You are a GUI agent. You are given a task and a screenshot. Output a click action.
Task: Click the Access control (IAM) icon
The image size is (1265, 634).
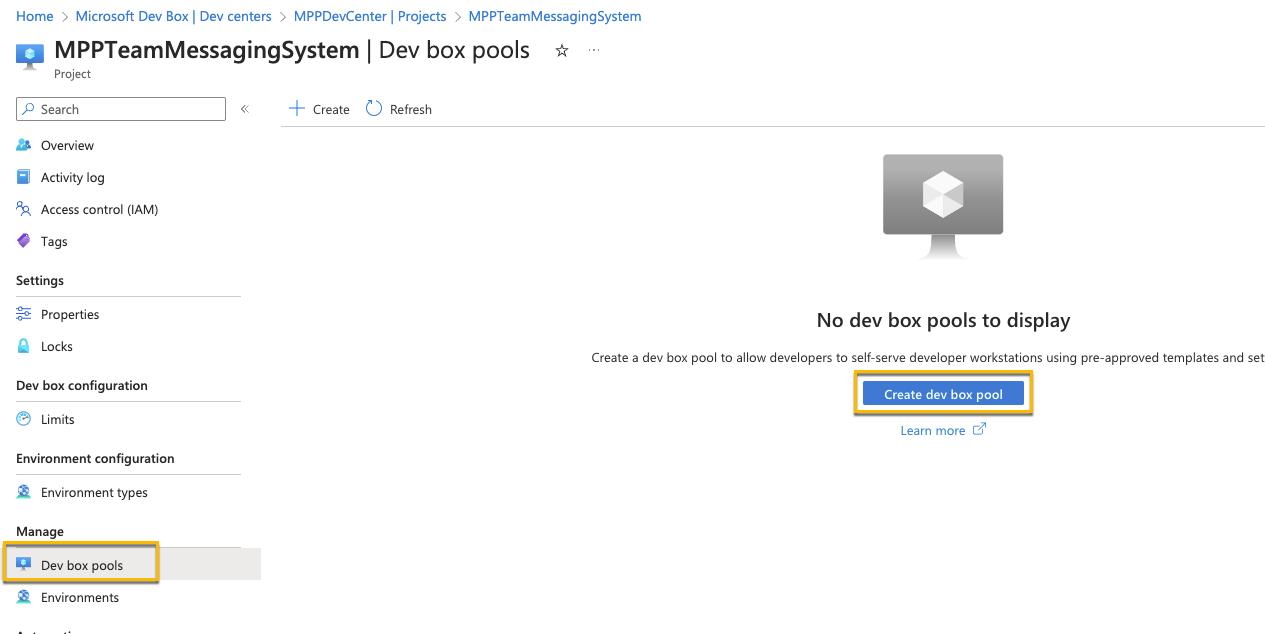[24, 209]
